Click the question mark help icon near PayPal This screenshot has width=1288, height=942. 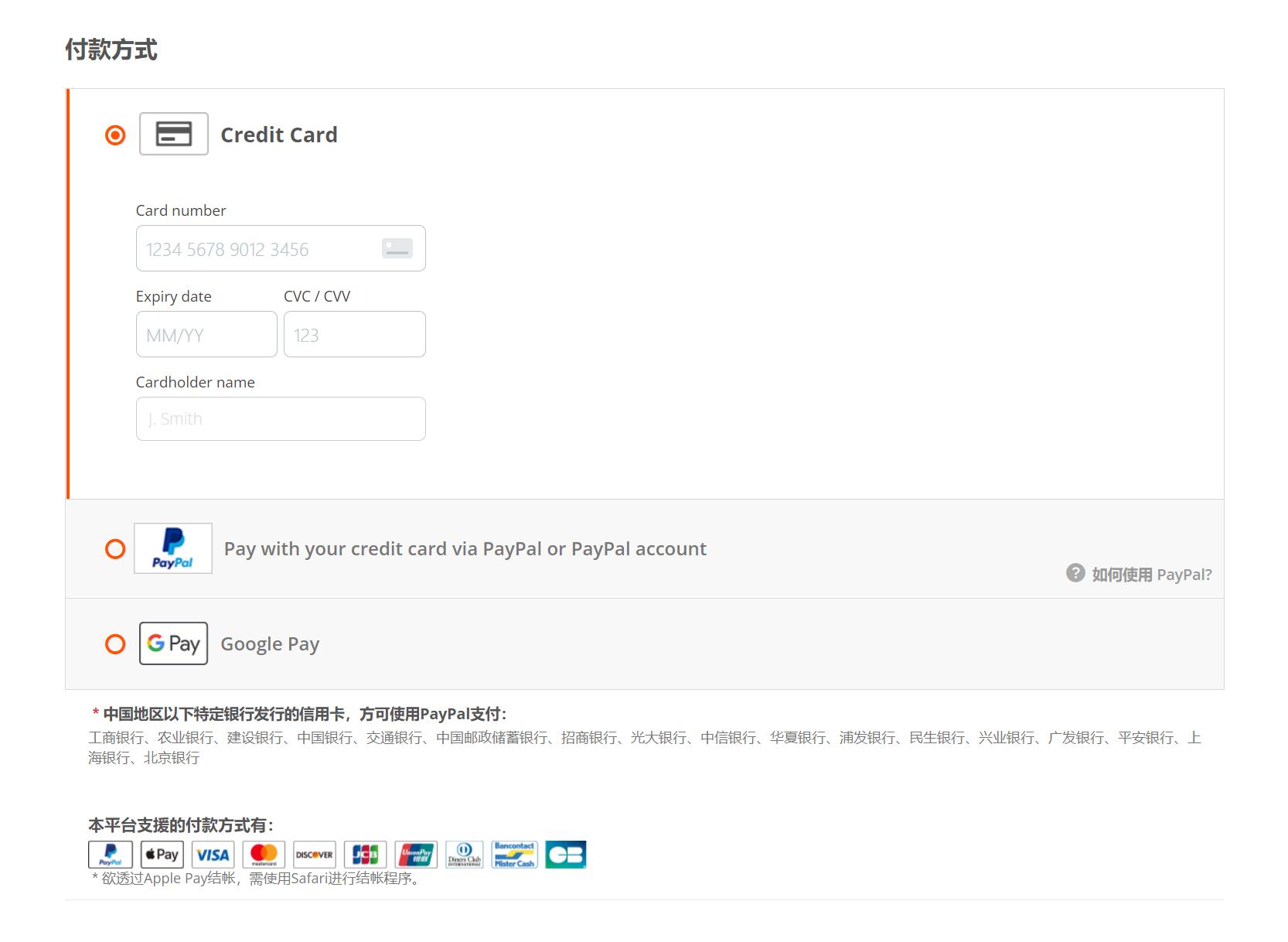pyautogui.click(x=1075, y=572)
